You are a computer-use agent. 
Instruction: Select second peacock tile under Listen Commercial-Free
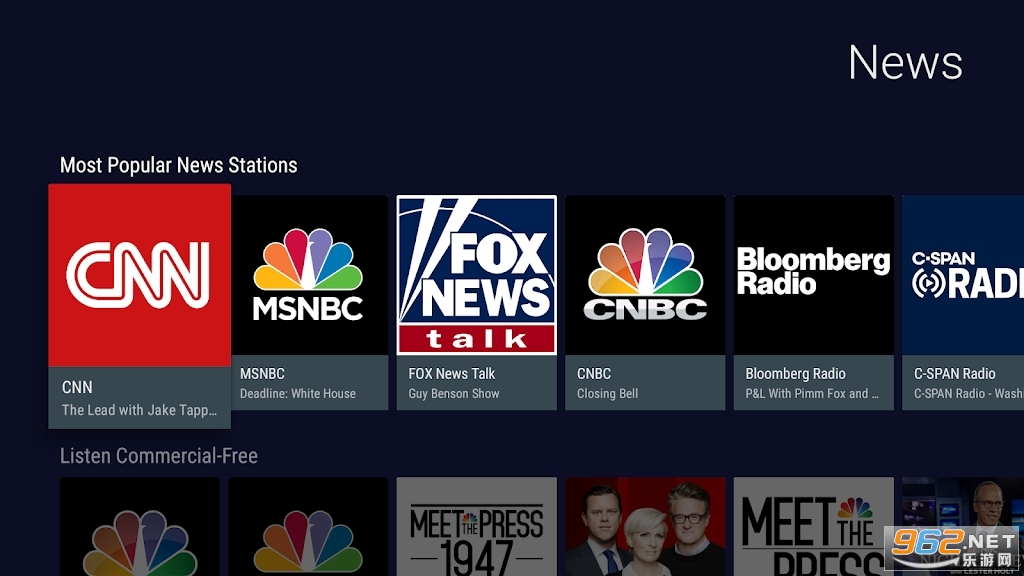(x=308, y=527)
